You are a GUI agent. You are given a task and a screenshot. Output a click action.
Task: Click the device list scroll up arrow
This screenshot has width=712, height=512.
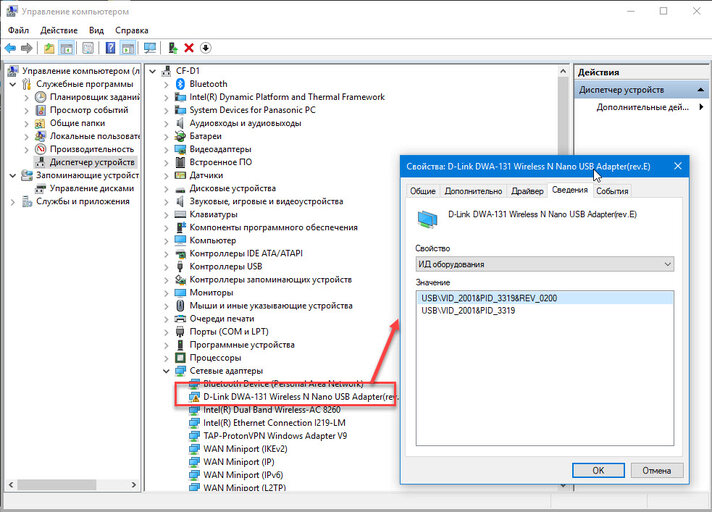pos(563,72)
